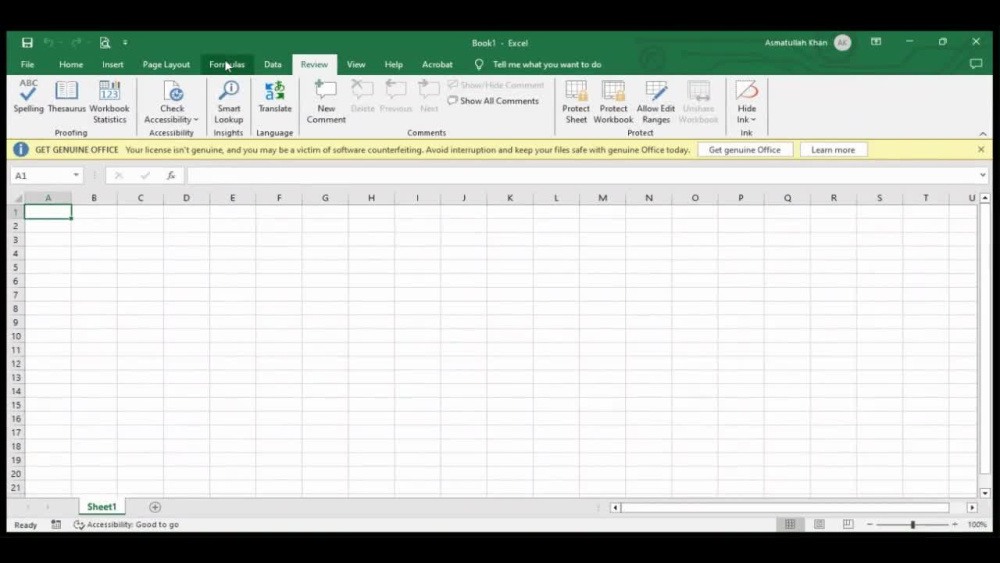This screenshot has height=563, width=1000.
Task: Click Get genuine Office button
Action: tap(744, 150)
